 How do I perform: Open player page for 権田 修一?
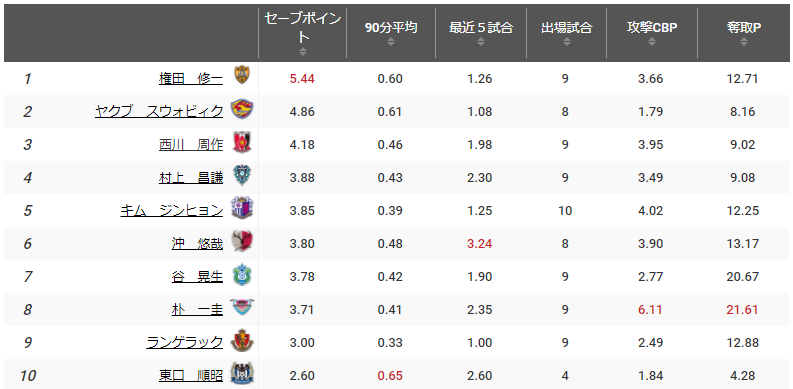(191, 79)
